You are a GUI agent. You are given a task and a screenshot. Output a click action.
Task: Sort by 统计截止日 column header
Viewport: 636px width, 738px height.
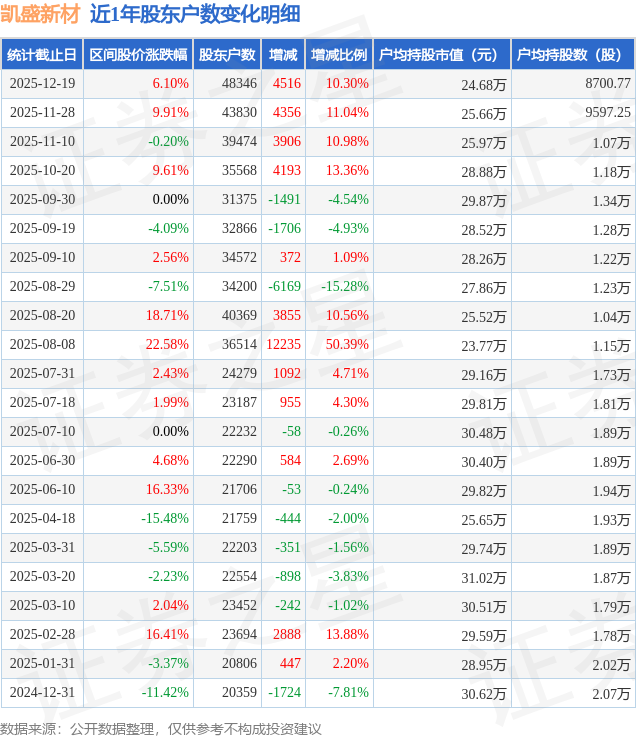41,55
